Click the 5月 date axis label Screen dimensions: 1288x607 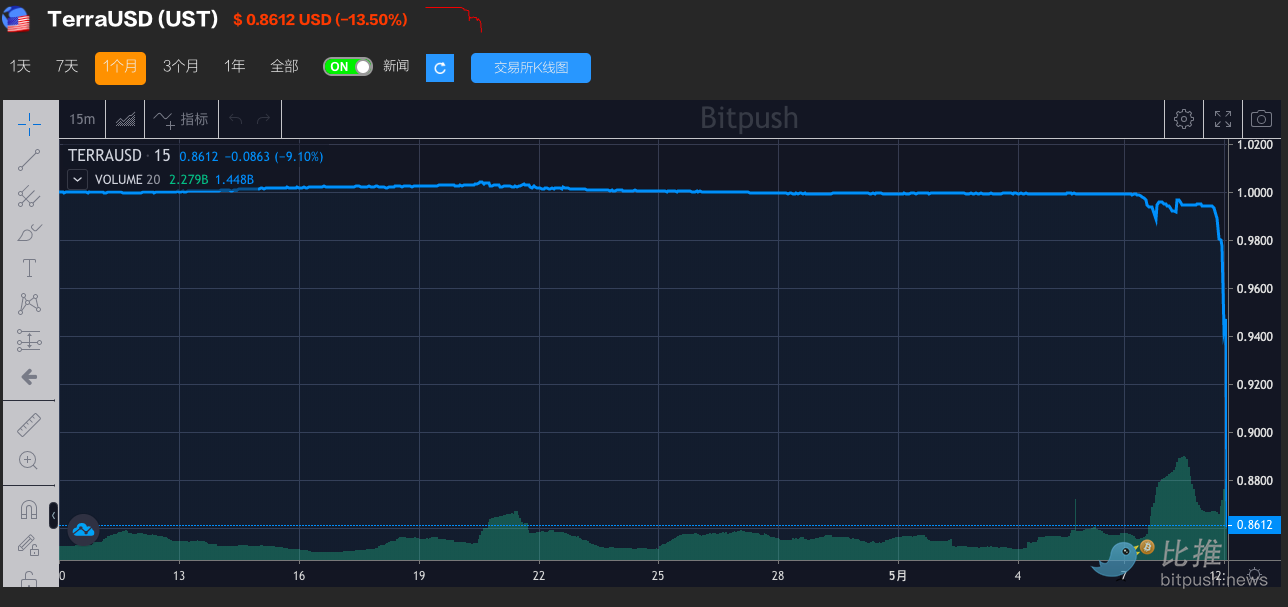point(898,576)
